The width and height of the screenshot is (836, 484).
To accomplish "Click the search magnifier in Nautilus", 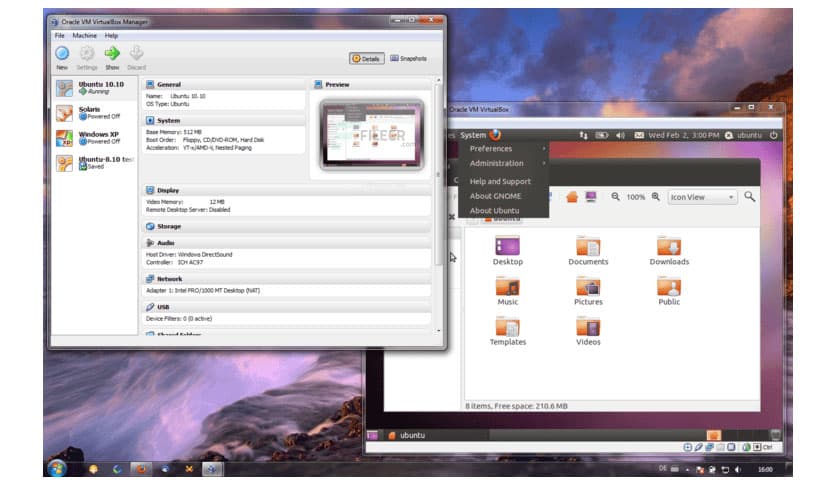I will (x=750, y=197).
